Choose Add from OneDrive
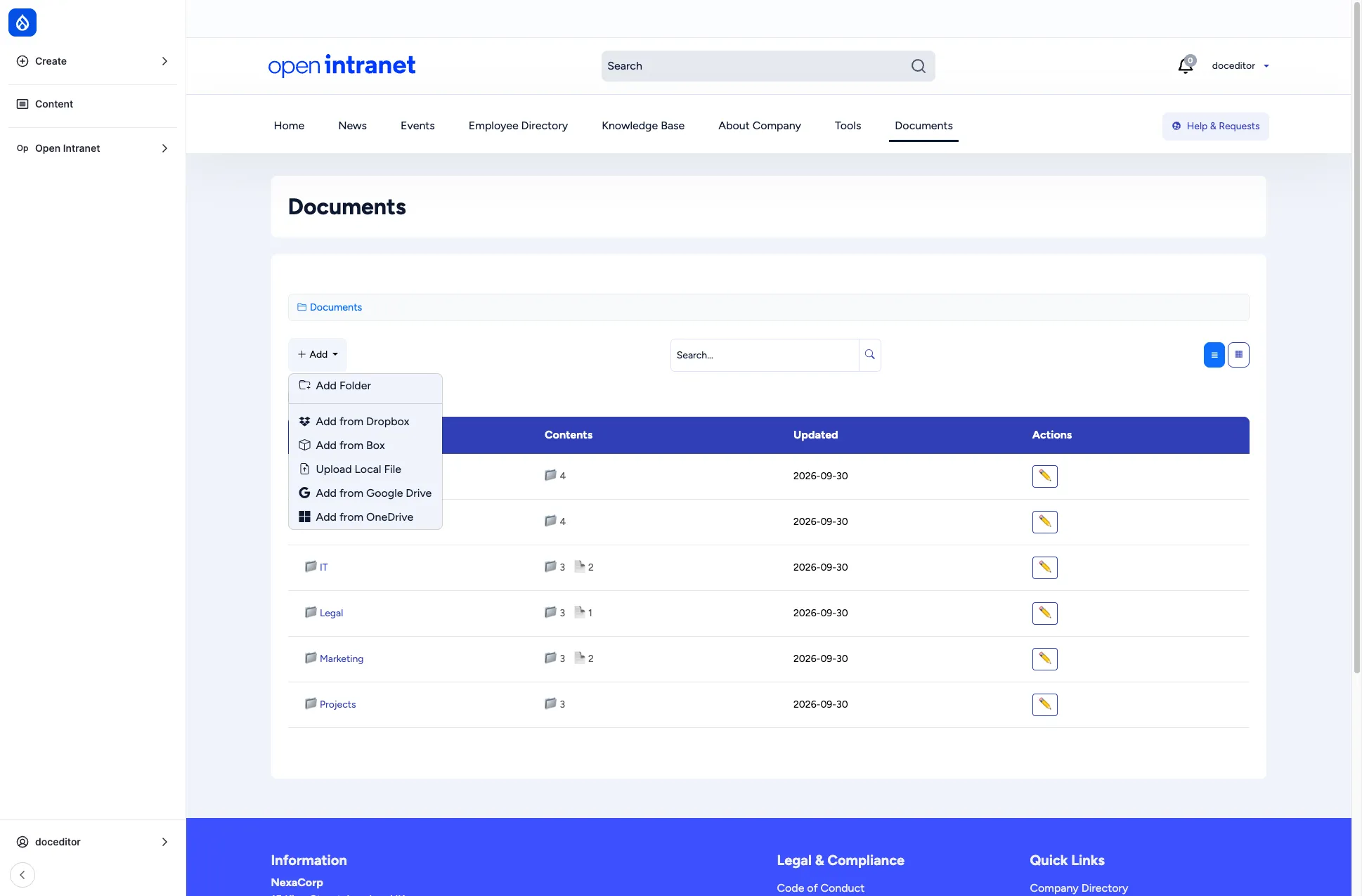The height and width of the screenshot is (896, 1362). [365, 517]
